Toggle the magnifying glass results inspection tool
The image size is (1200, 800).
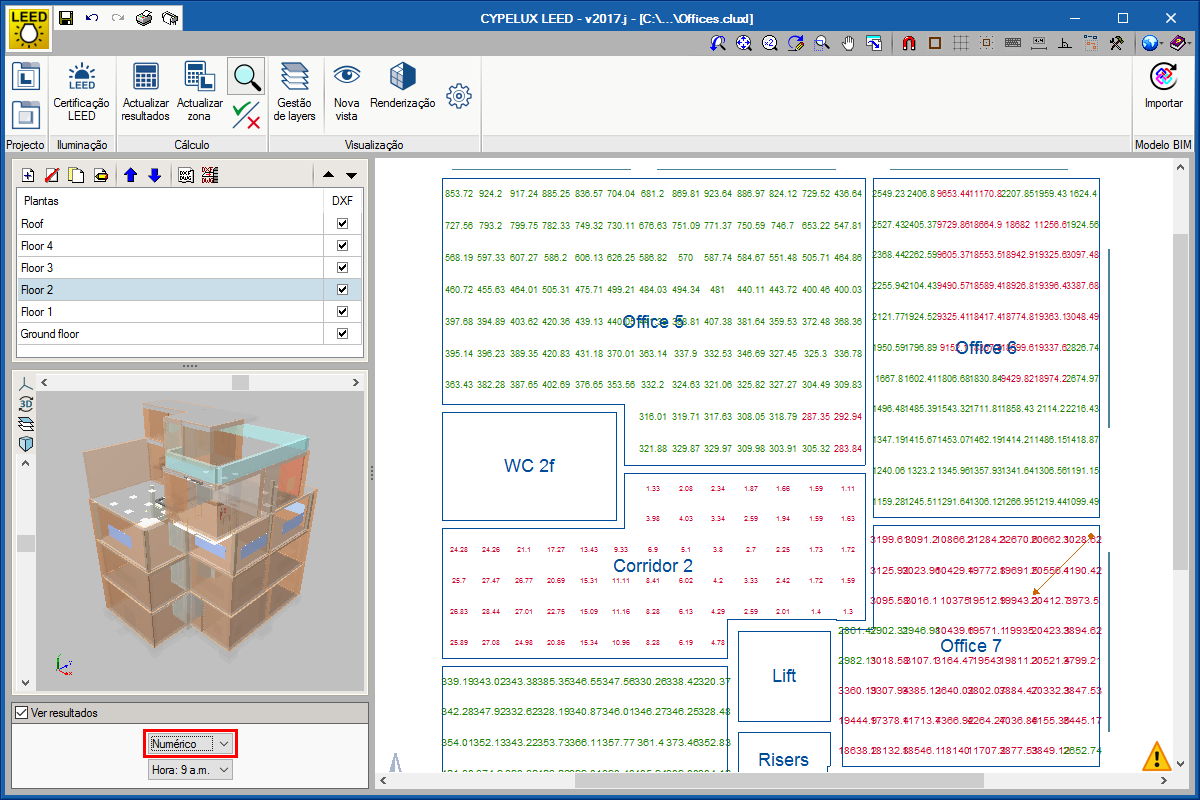pyautogui.click(x=246, y=76)
